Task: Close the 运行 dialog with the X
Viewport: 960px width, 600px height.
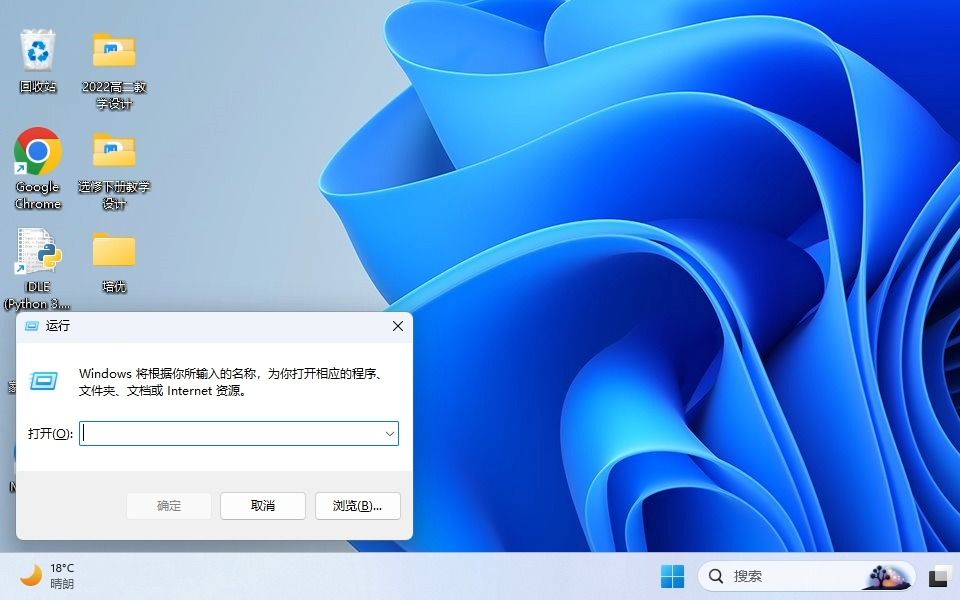Action: tap(397, 326)
